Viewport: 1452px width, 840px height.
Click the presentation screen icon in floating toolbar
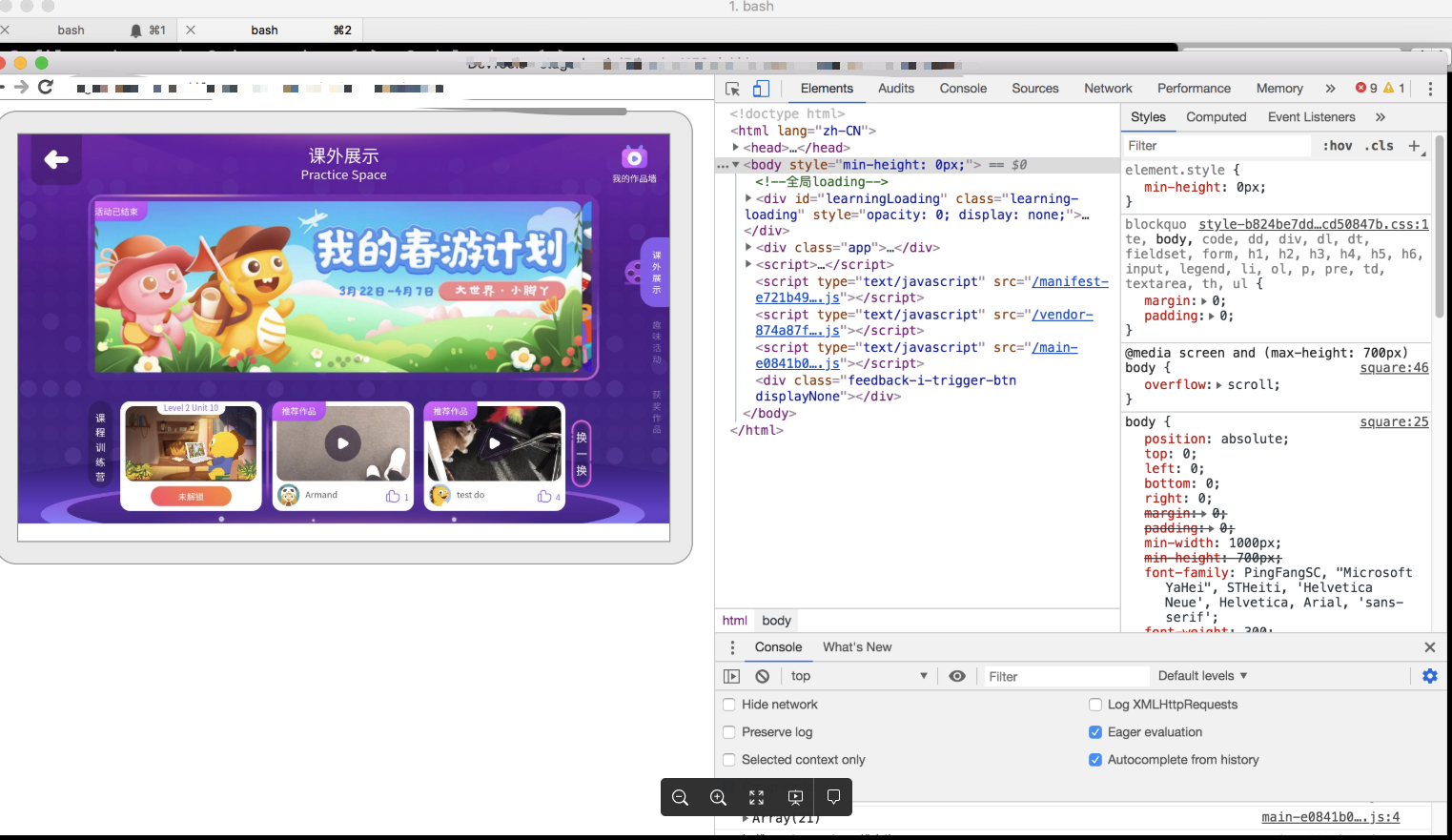(x=795, y=797)
